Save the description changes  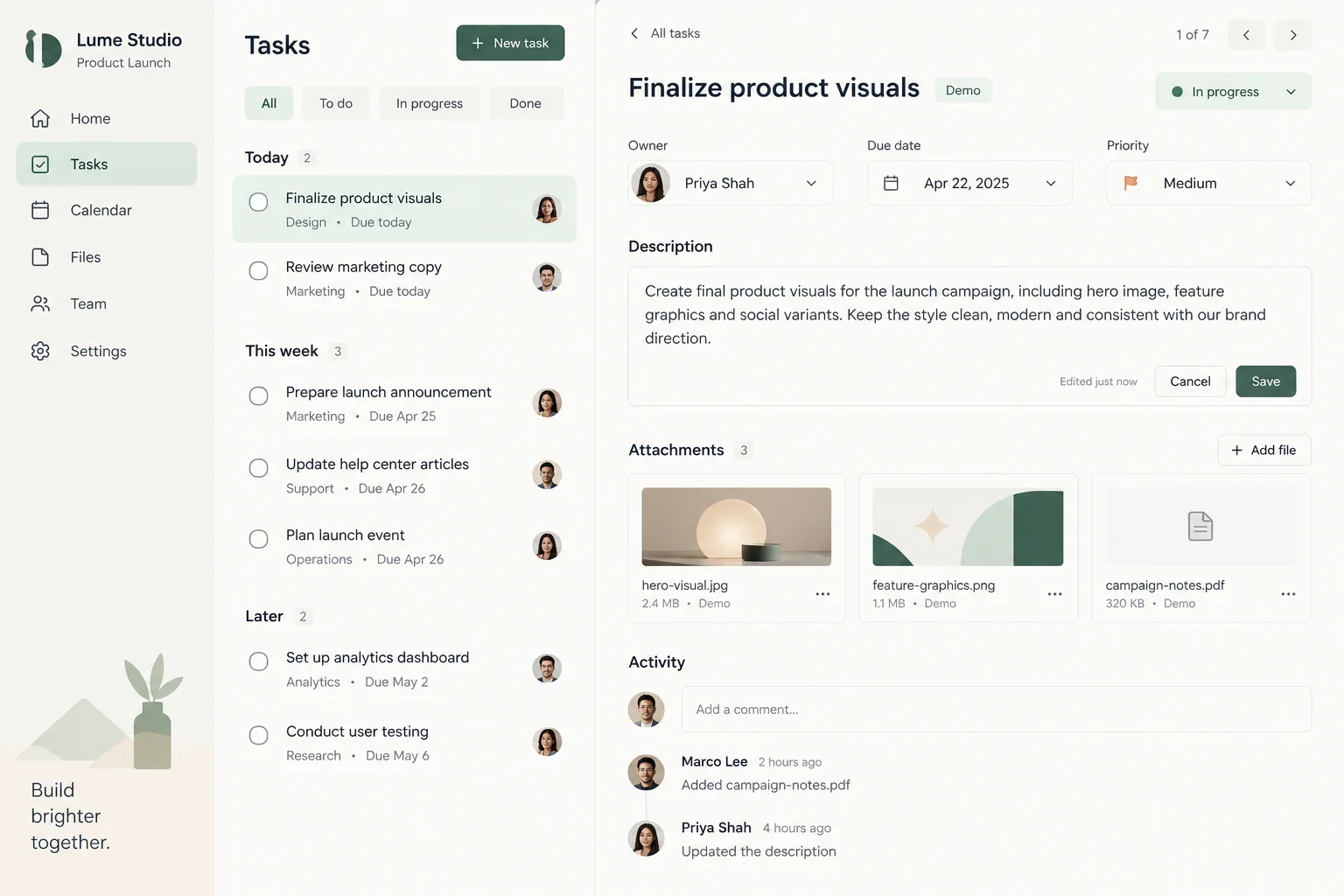[1266, 381]
